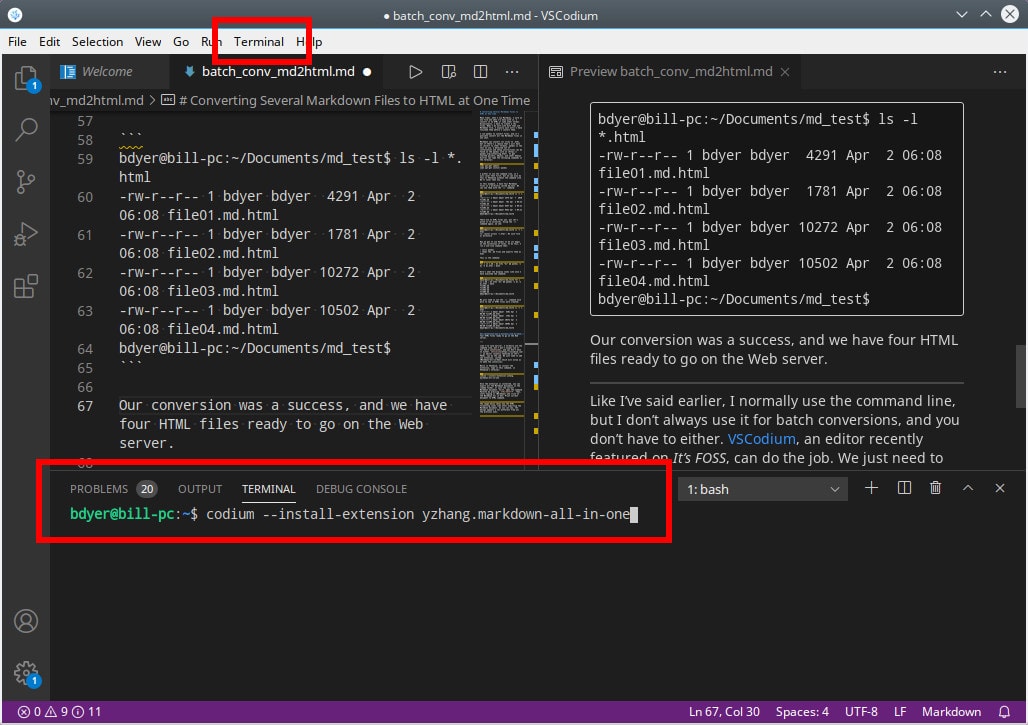Open the Terminal menu

point(258,42)
